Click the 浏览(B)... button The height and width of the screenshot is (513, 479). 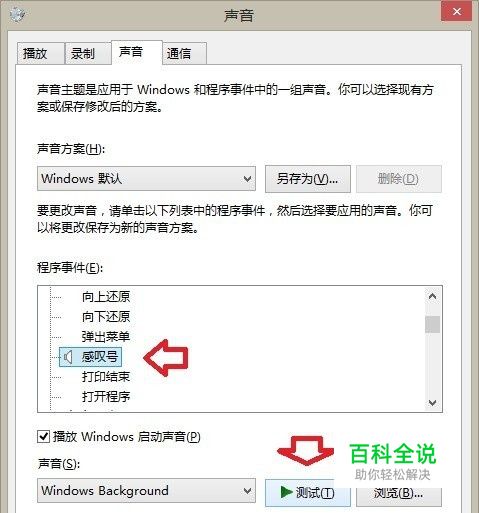pos(399,493)
